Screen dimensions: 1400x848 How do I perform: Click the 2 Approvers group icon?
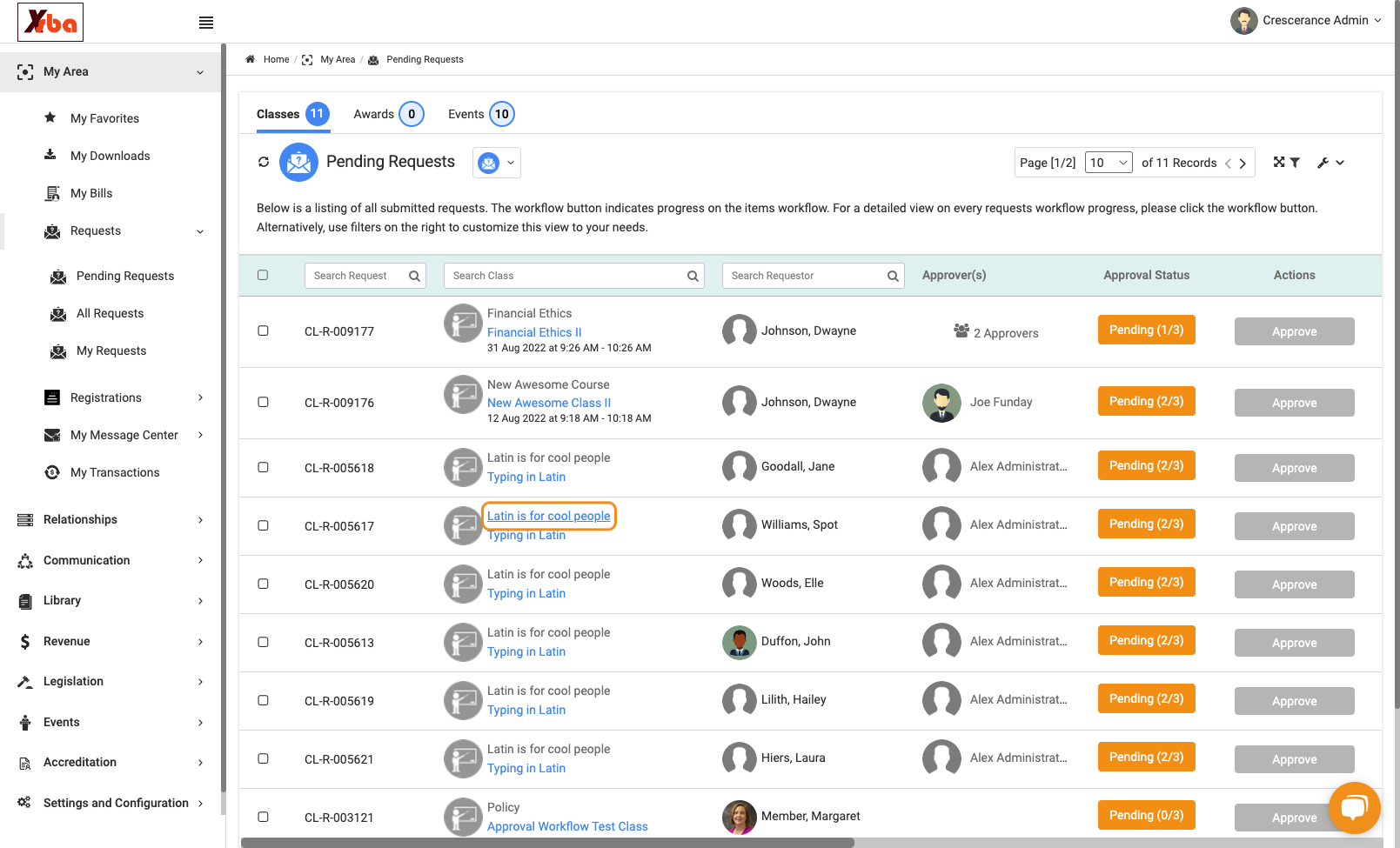(961, 331)
